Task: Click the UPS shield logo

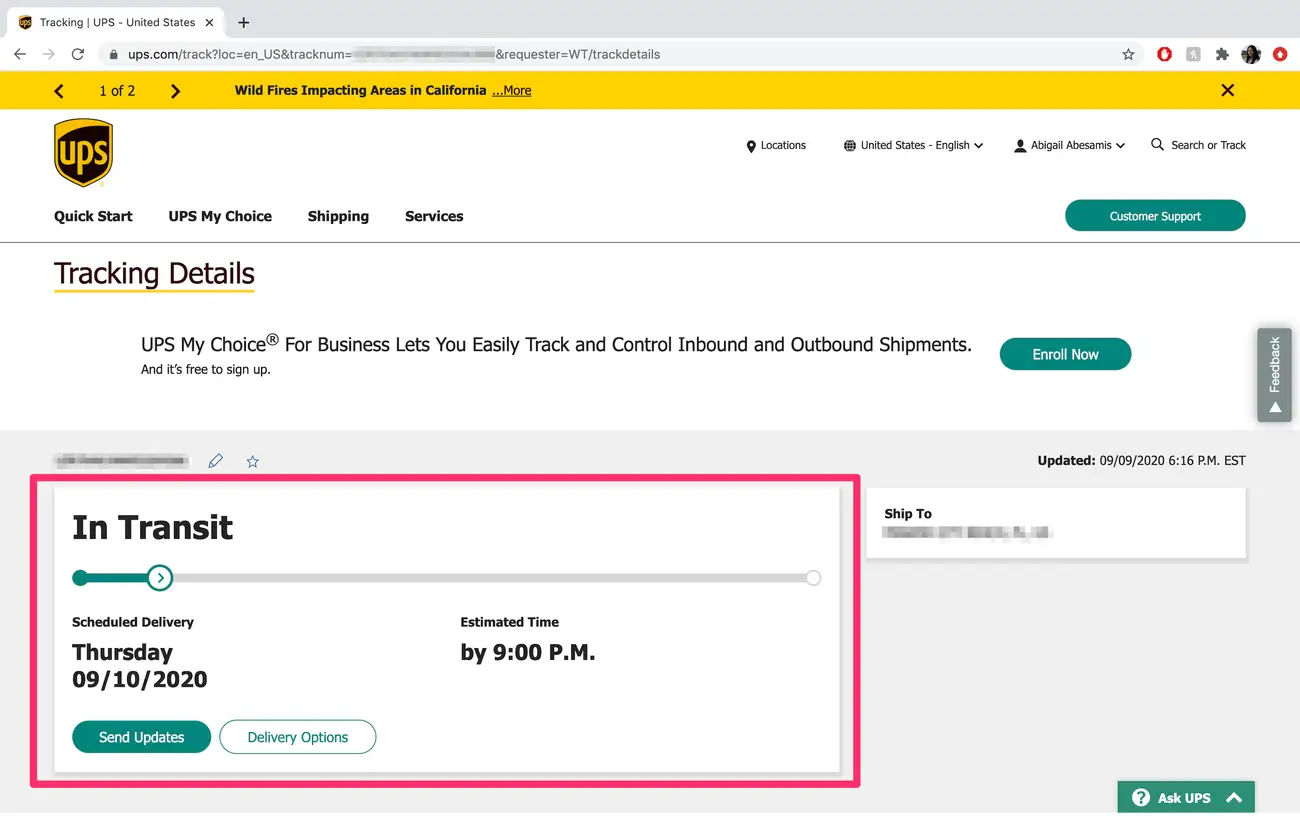Action: [83, 153]
